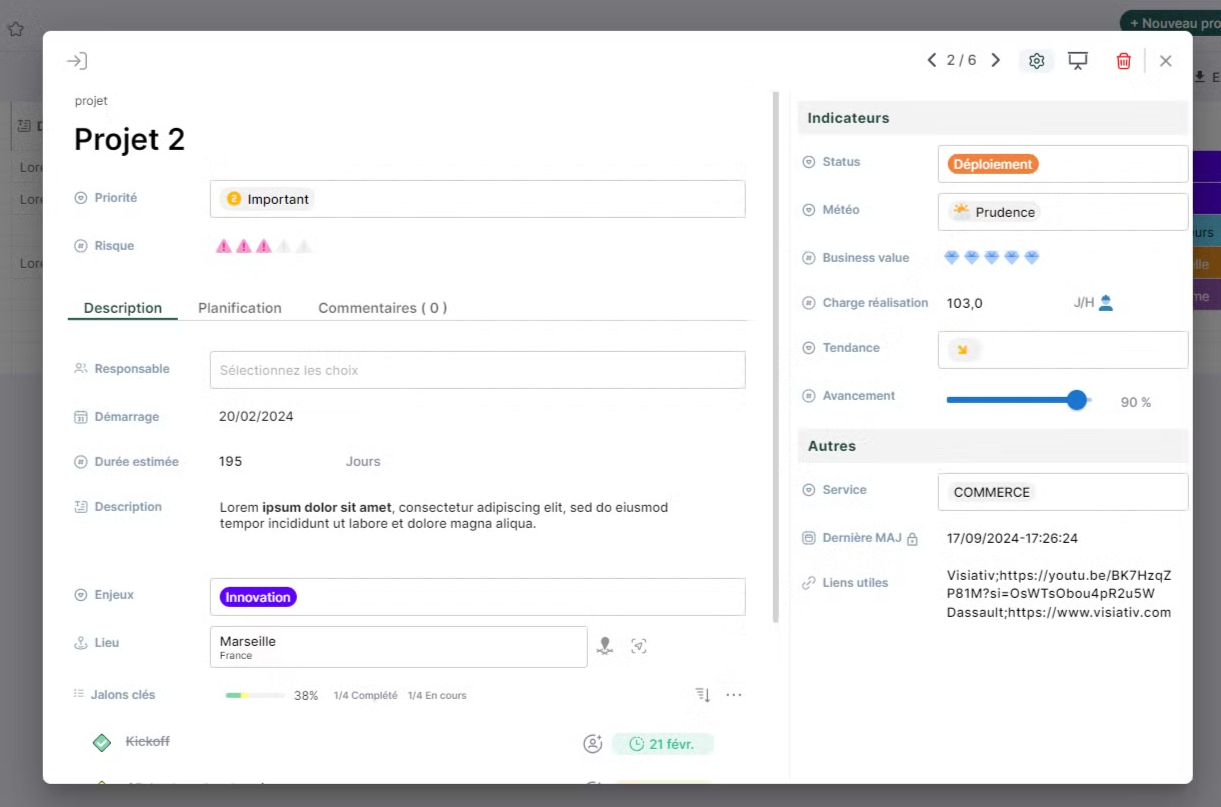
Task: Click the red trash delete icon
Action: 1123,61
